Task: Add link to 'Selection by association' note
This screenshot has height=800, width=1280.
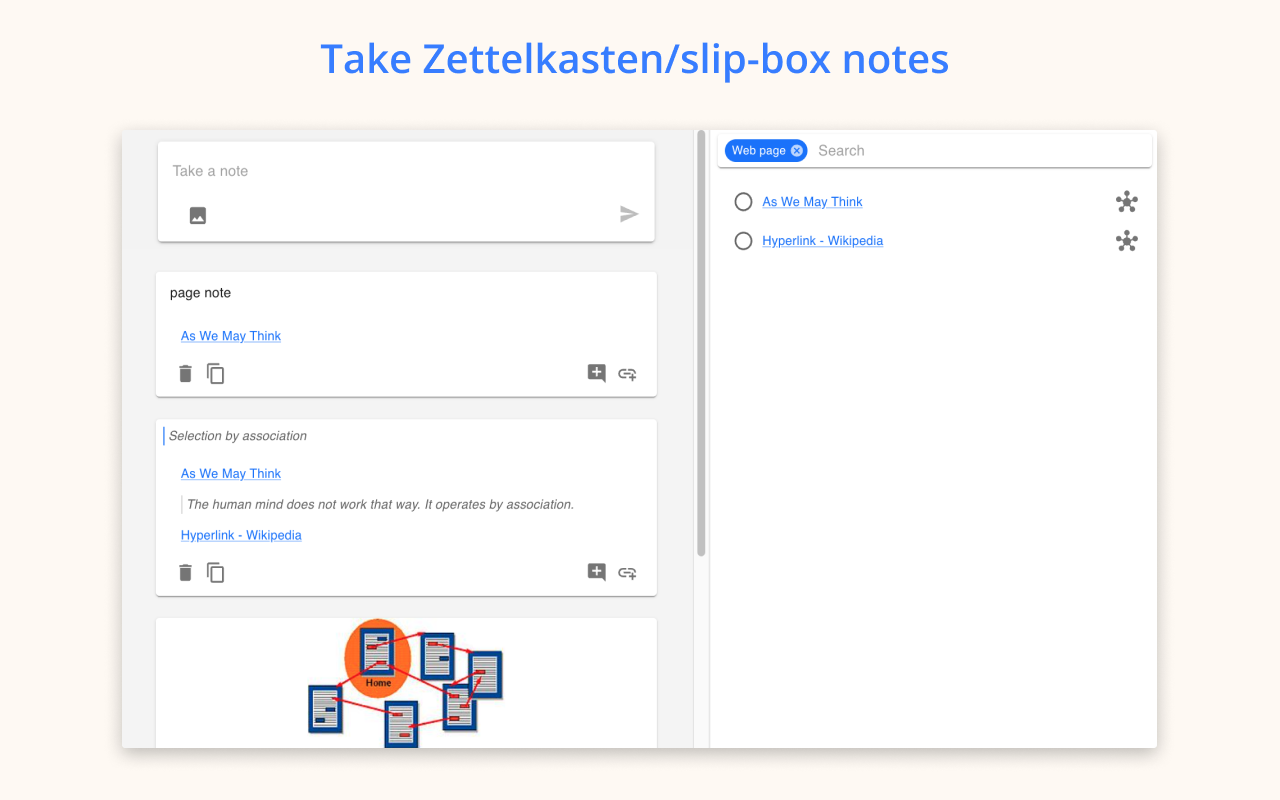Action: tap(627, 573)
